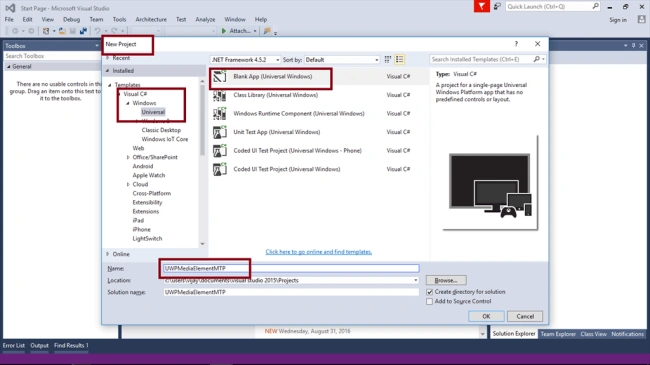Image resolution: width=650 pixels, height=365 pixels.
Task: Click the Save All toolbar icon
Action: tap(83, 31)
